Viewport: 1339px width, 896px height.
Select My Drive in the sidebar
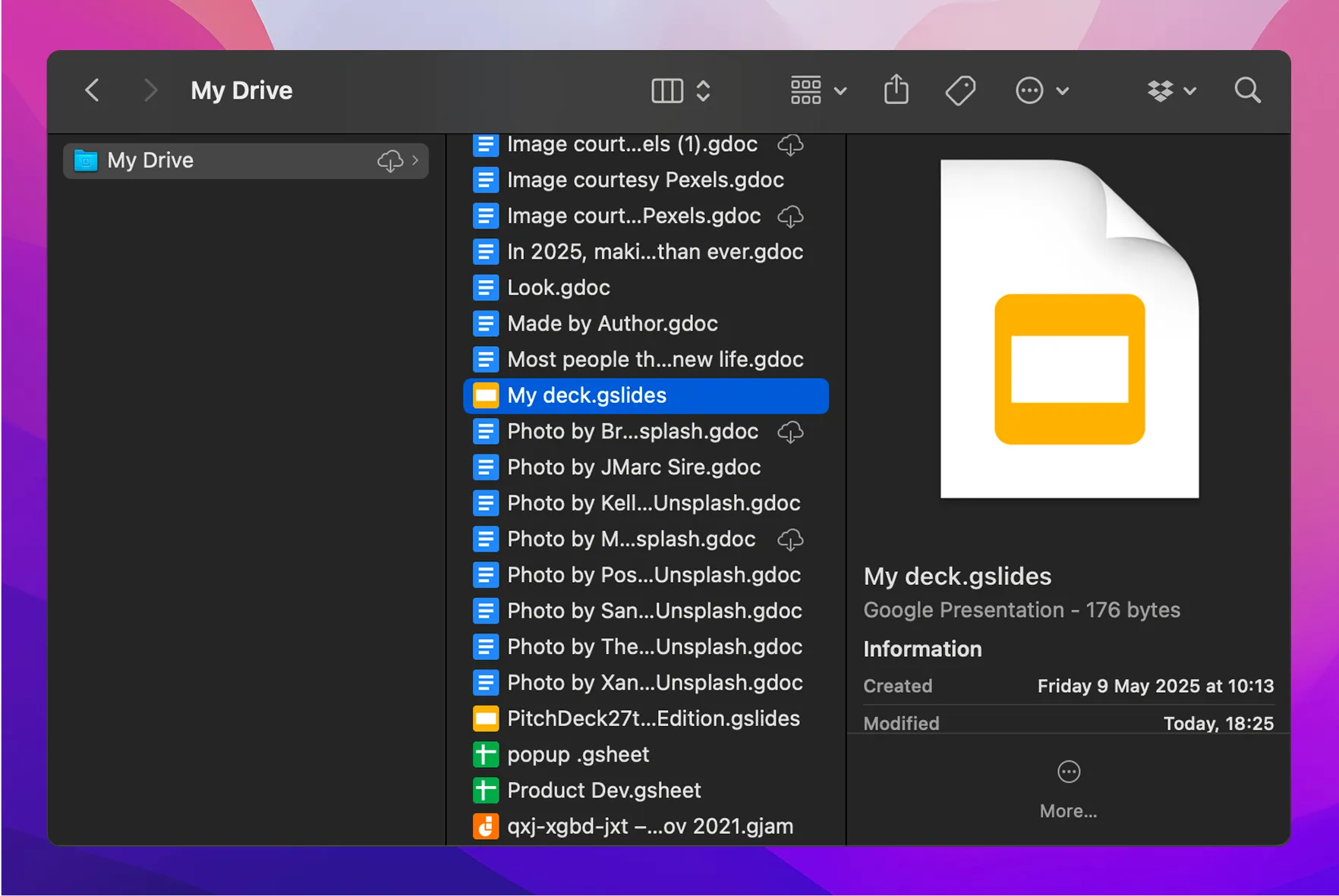(150, 160)
